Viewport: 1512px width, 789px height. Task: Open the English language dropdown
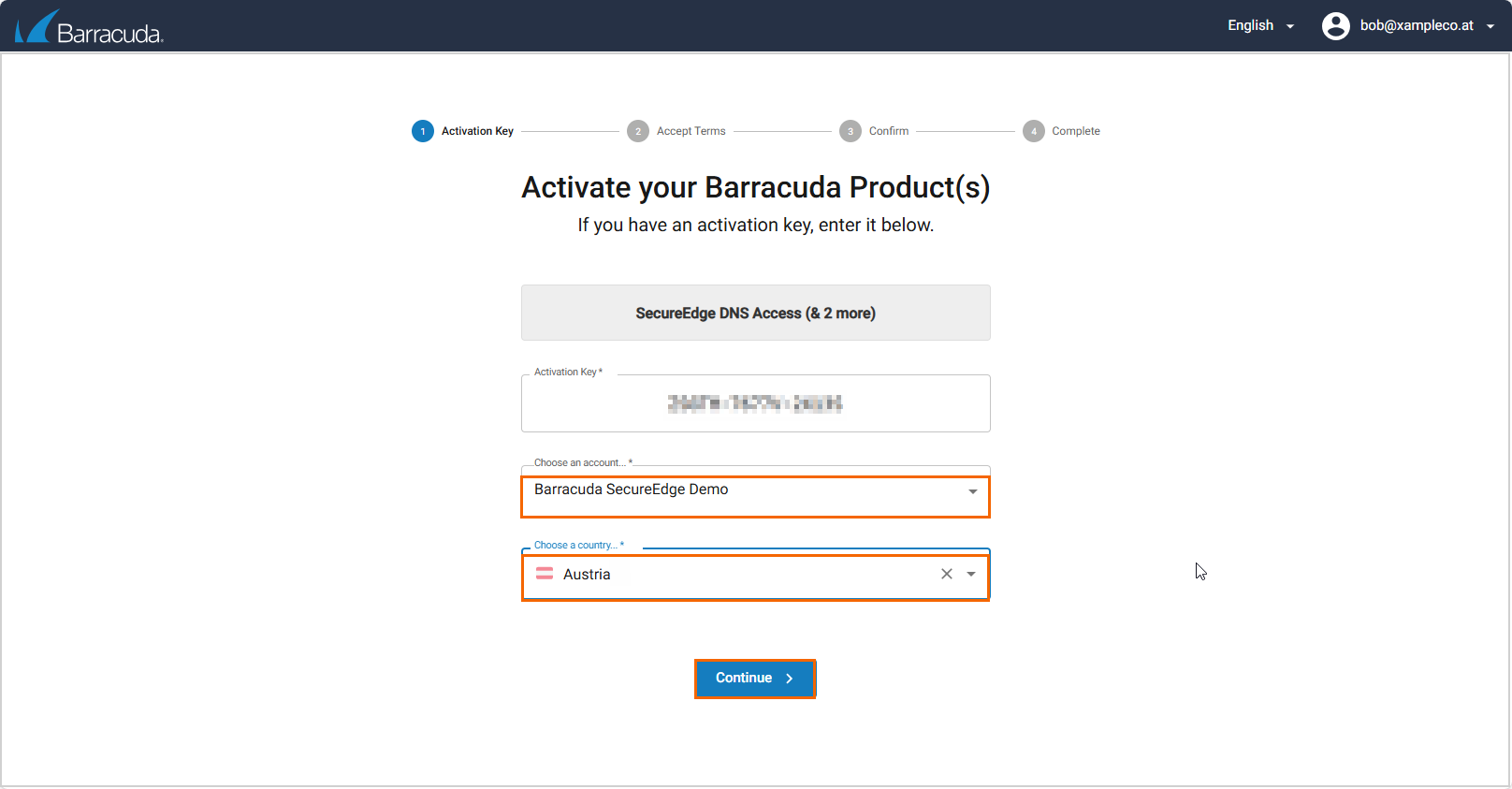tap(1259, 26)
